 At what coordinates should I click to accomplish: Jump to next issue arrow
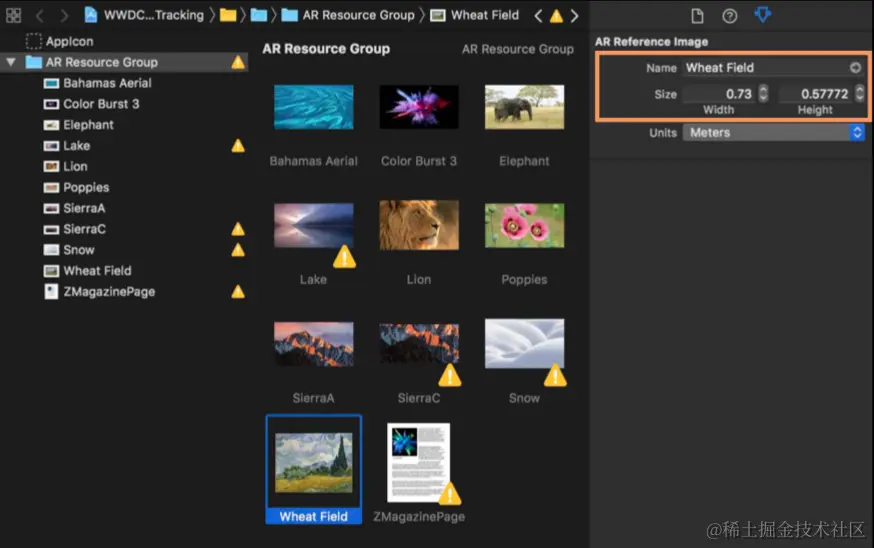(574, 16)
